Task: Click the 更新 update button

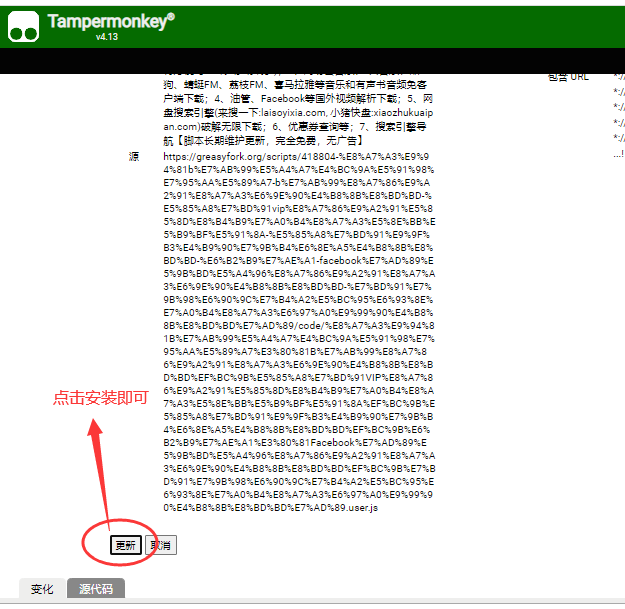Action: tap(126, 545)
